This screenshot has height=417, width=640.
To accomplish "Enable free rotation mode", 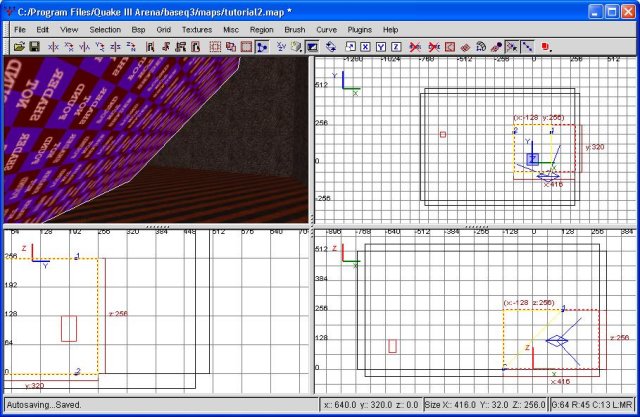I will click(x=331, y=47).
